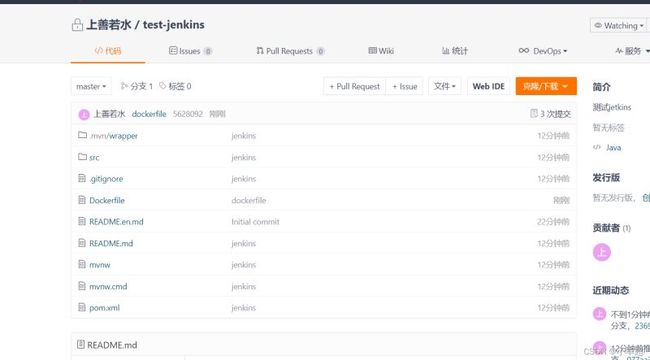Open the Issues tab

(x=190, y=51)
